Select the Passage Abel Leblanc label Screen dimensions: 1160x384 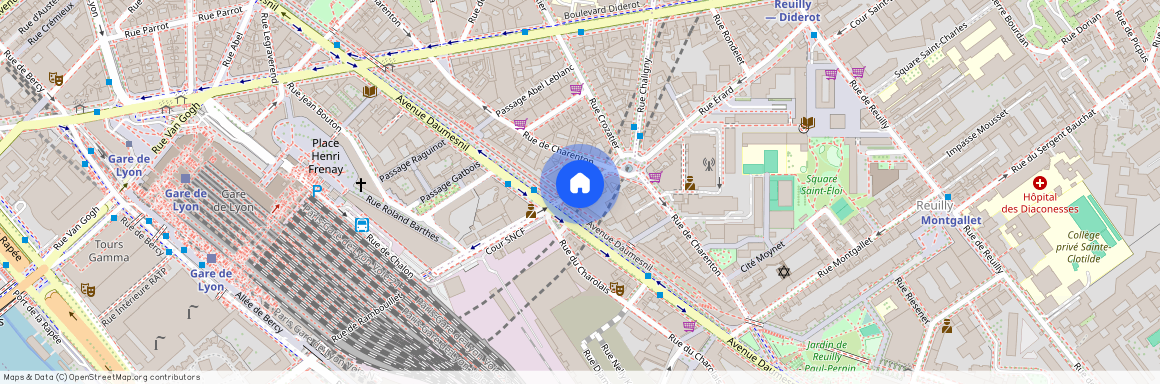[x=535, y=90]
